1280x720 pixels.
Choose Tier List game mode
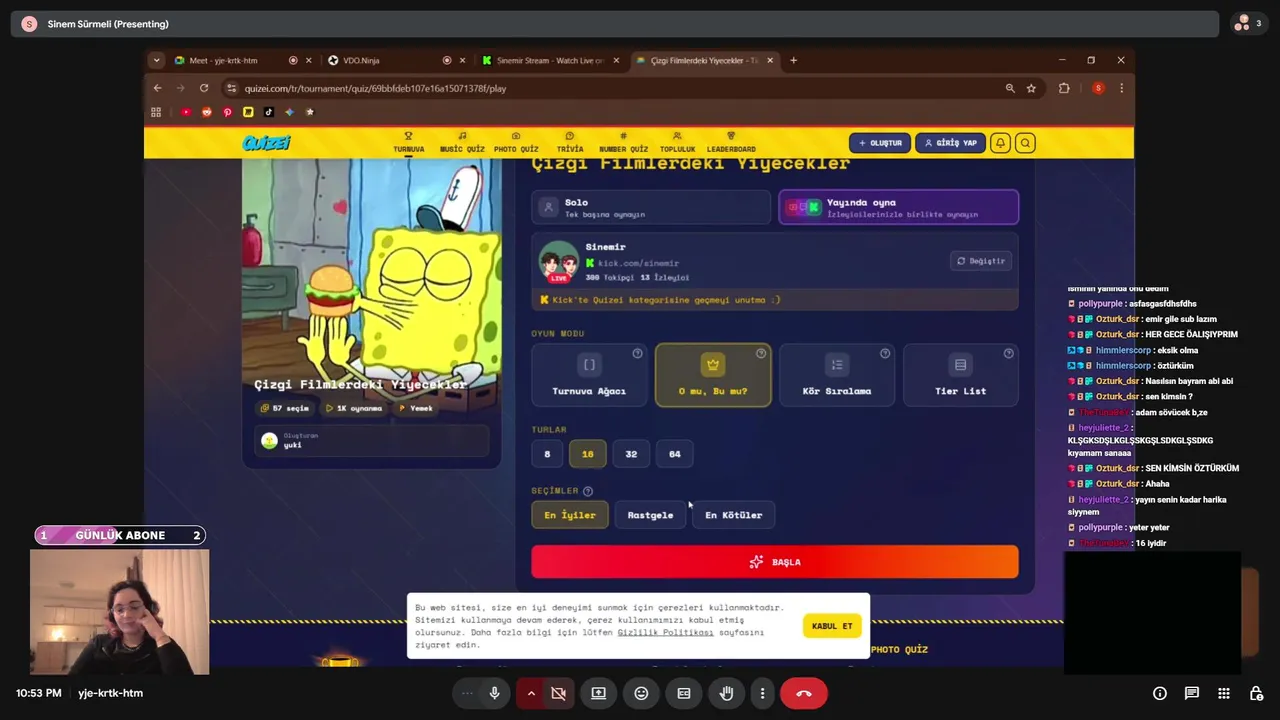click(960, 375)
